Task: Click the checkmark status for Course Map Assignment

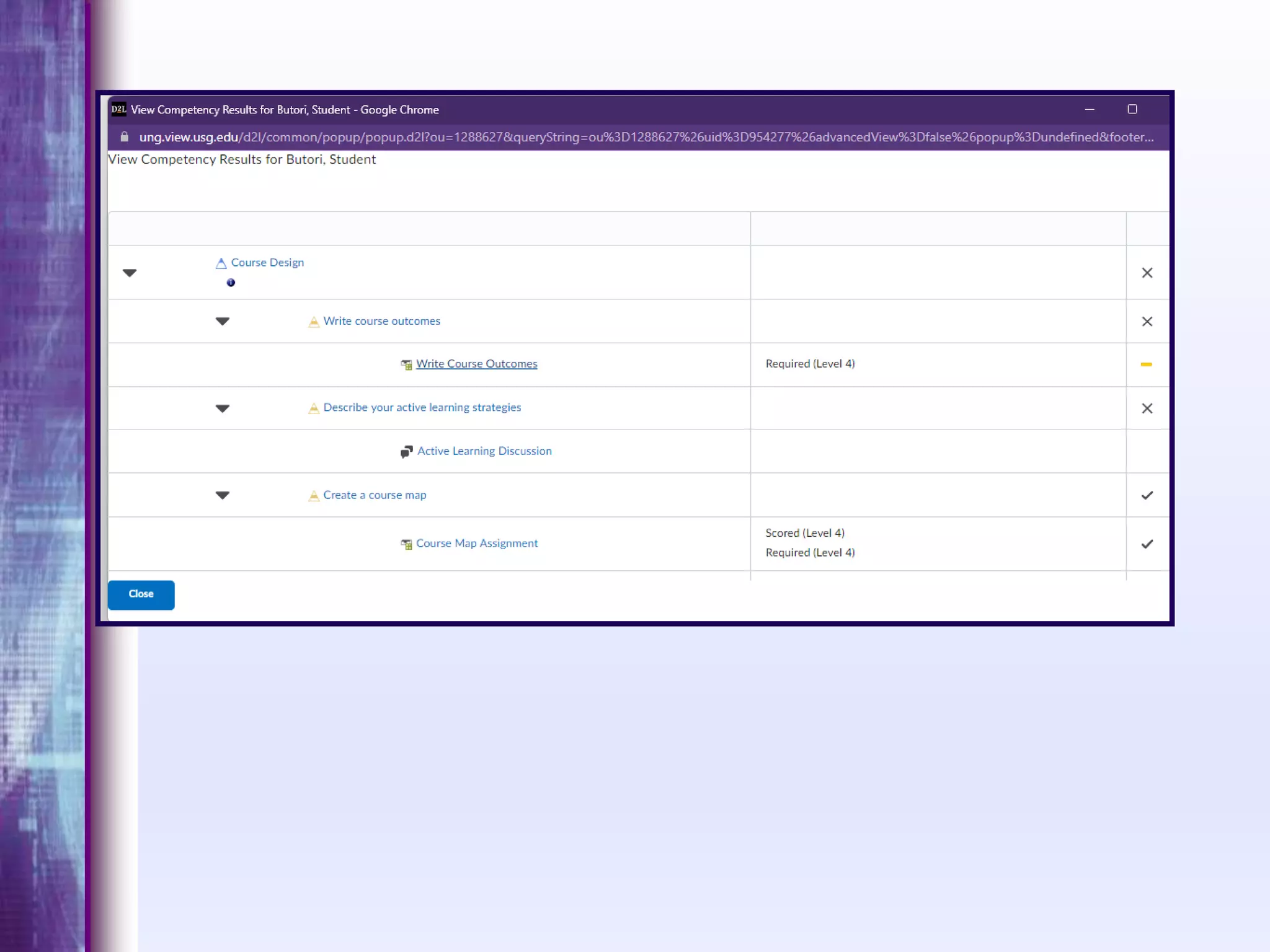Action: (x=1147, y=544)
